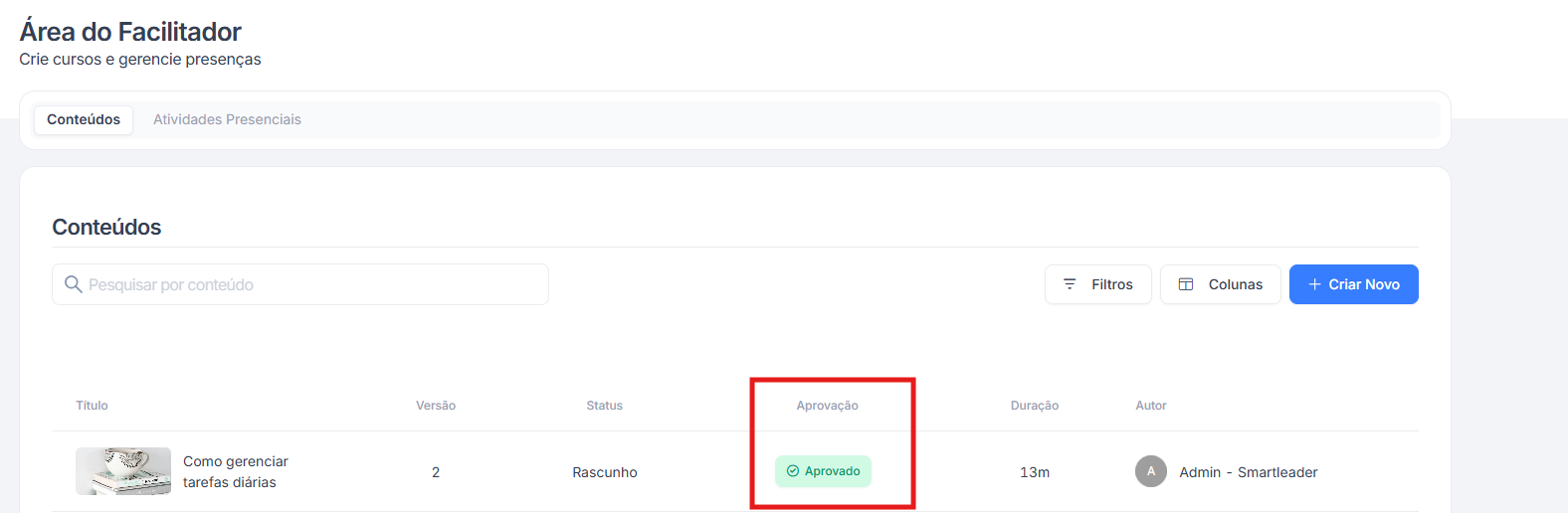The width and height of the screenshot is (1568, 513).
Task: Click the checkmark icon in the Aprovado badge
Action: pos(793,471)
